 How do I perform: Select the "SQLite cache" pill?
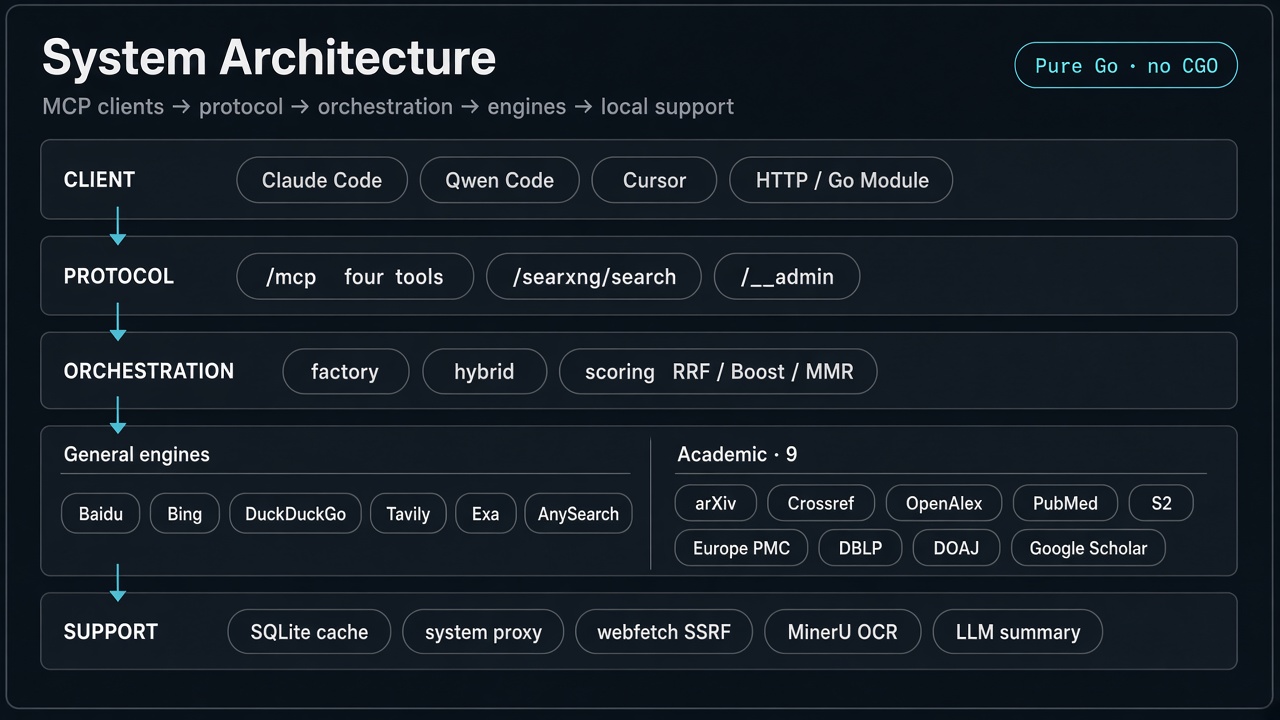coord(309,632)
